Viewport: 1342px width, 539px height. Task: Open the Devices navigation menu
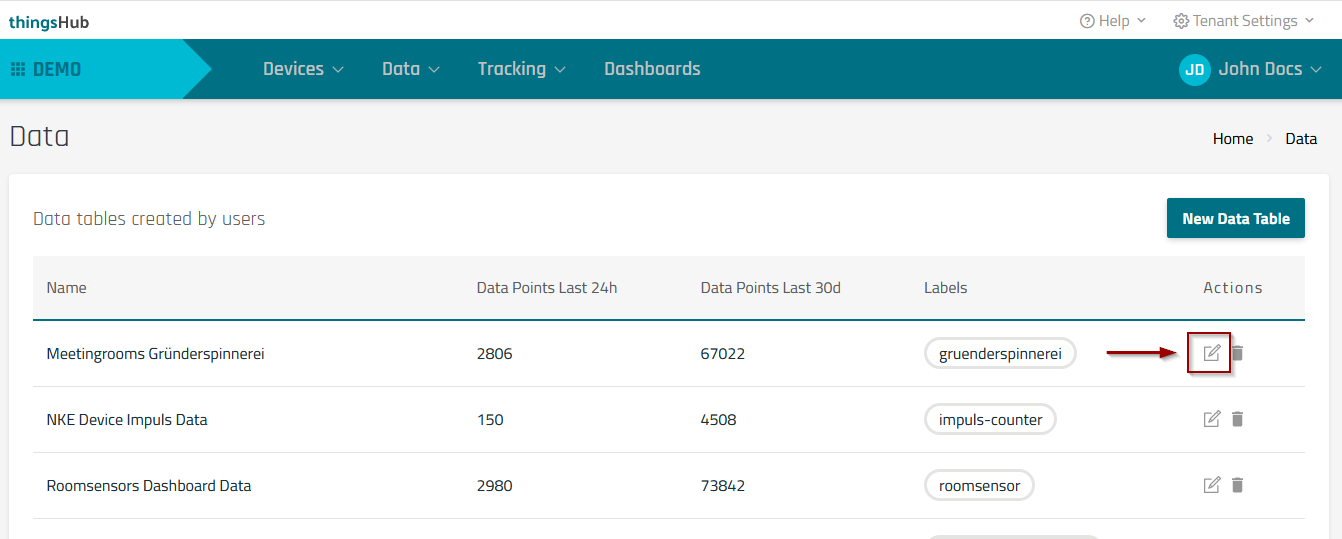point(303,69)
